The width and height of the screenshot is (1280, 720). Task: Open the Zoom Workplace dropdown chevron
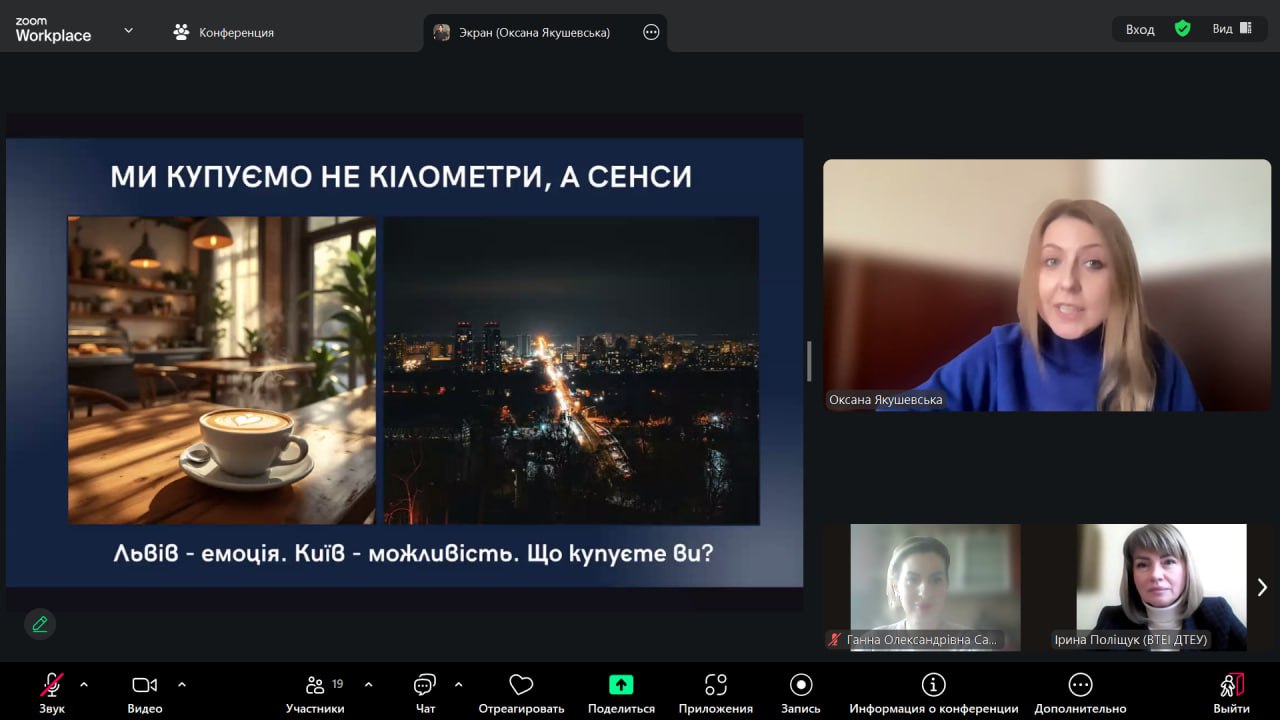[x=128, y=31]
